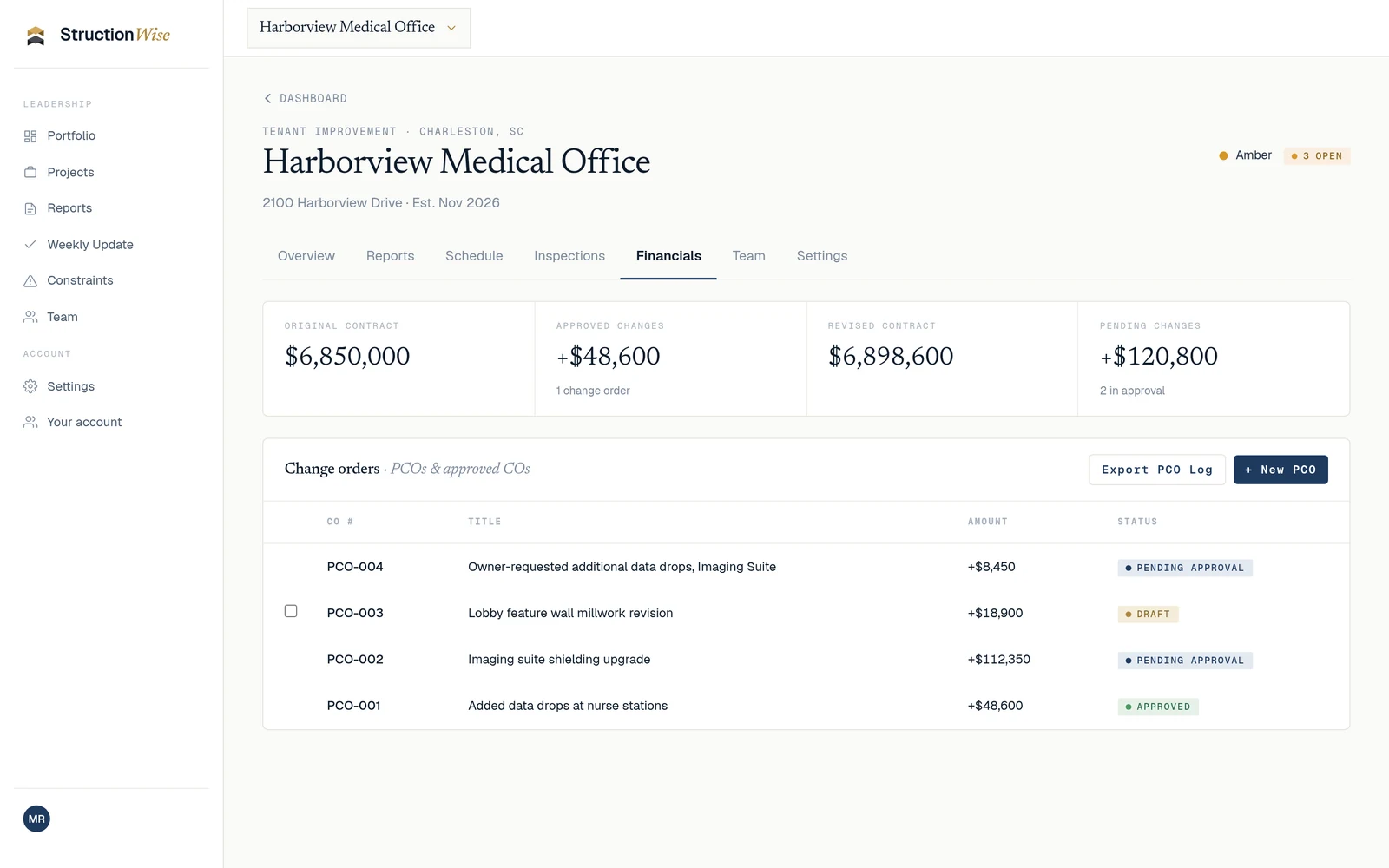
Task: Tick the checkbox for PCO-003
Action: [x=291, y=611]
